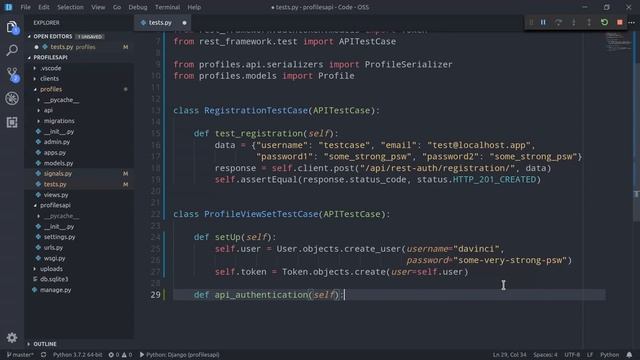The height and width of the screenshot is (360, 640).
Task: Expand the migrations folder
Action: pyautogui.click(x=59, y=121)
